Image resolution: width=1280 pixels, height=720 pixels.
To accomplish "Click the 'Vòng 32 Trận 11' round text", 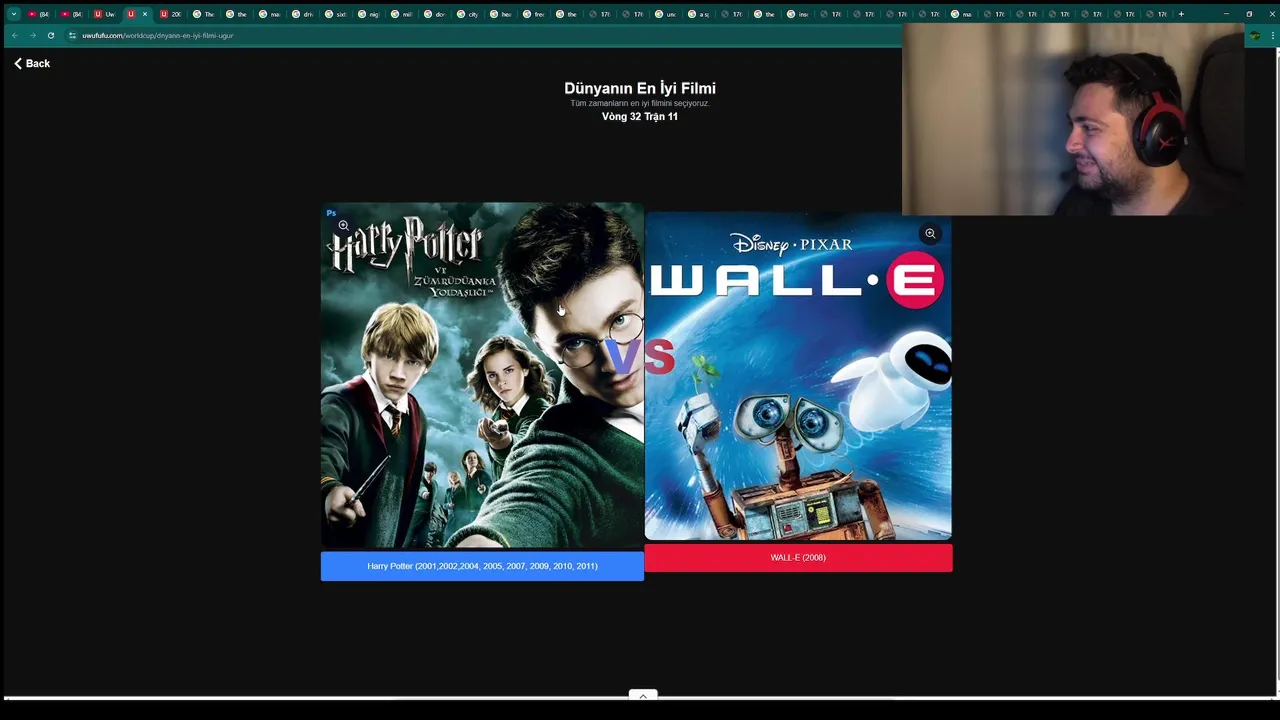I will click(640, 116).
